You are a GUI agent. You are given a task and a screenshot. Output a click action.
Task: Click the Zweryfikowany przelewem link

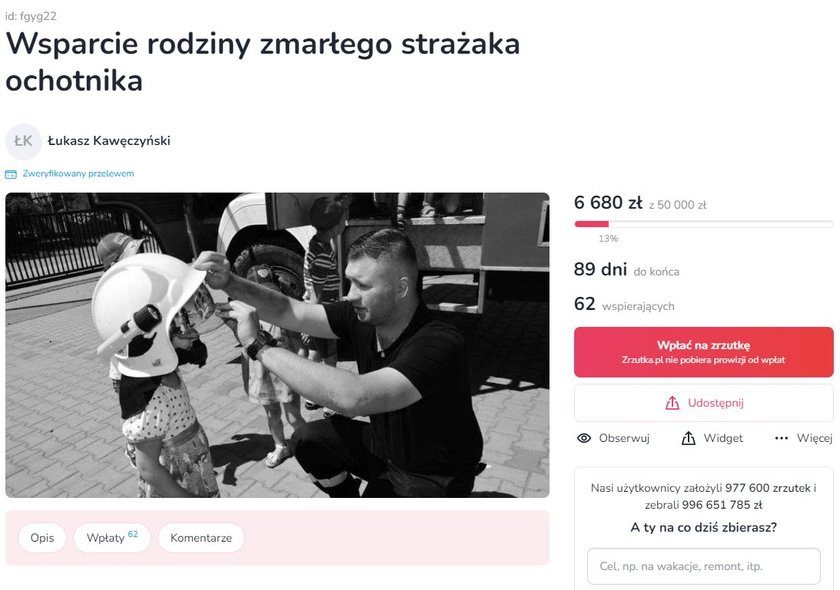78,174
